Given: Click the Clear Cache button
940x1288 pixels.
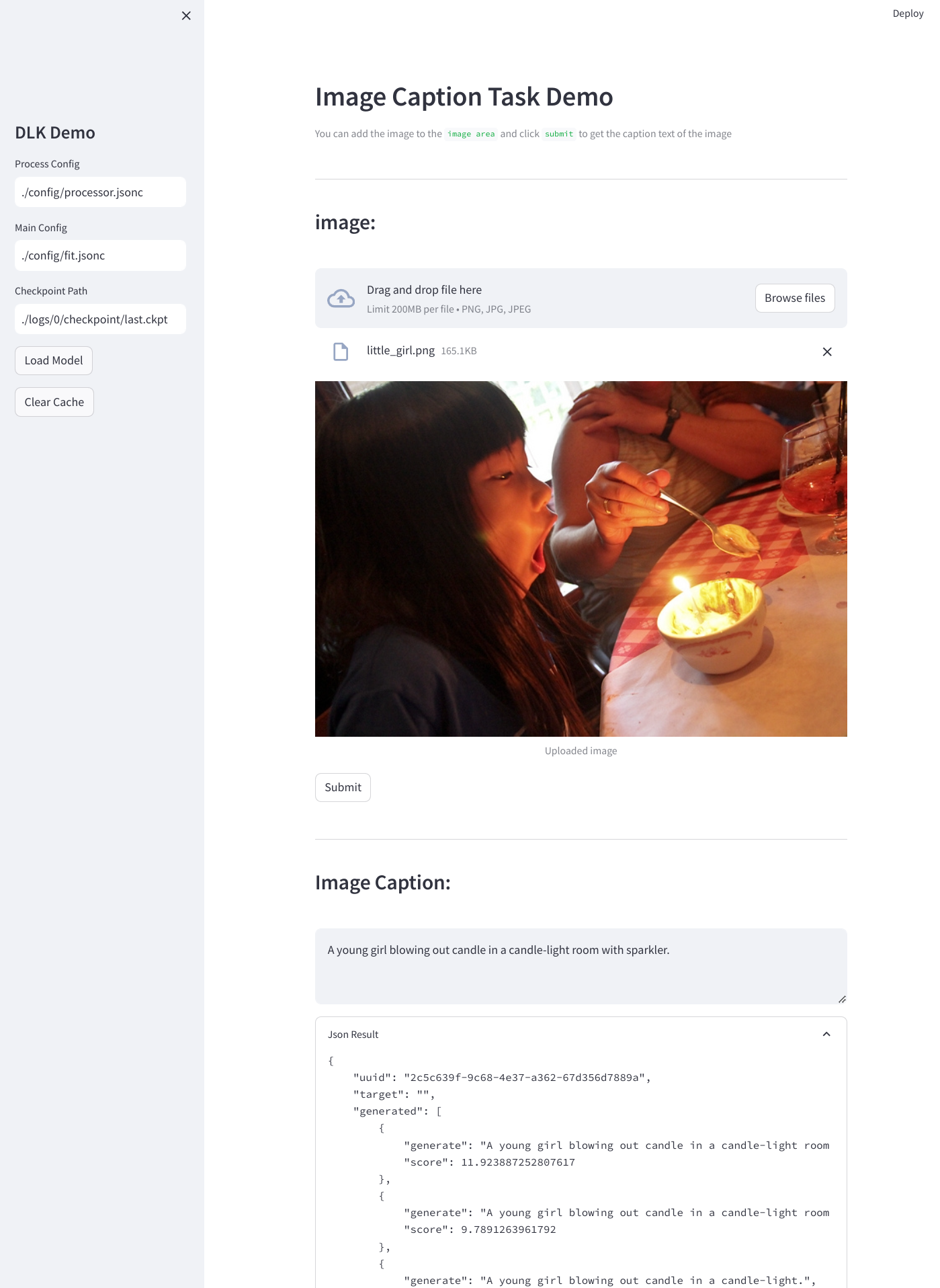Looking at the screenshot, I should pyautogui.click(x=54, y=402).
